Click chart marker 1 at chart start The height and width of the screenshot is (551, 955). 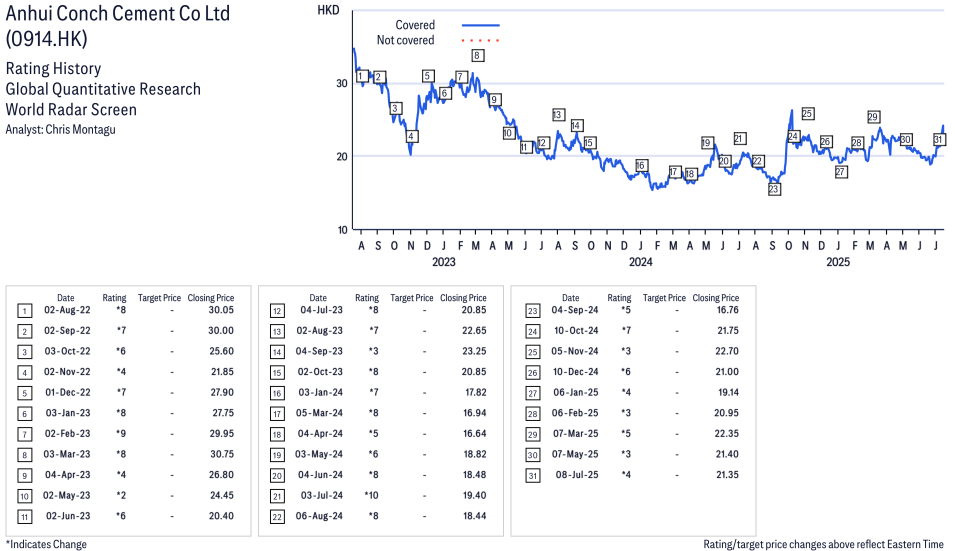(x=362, y=76)
